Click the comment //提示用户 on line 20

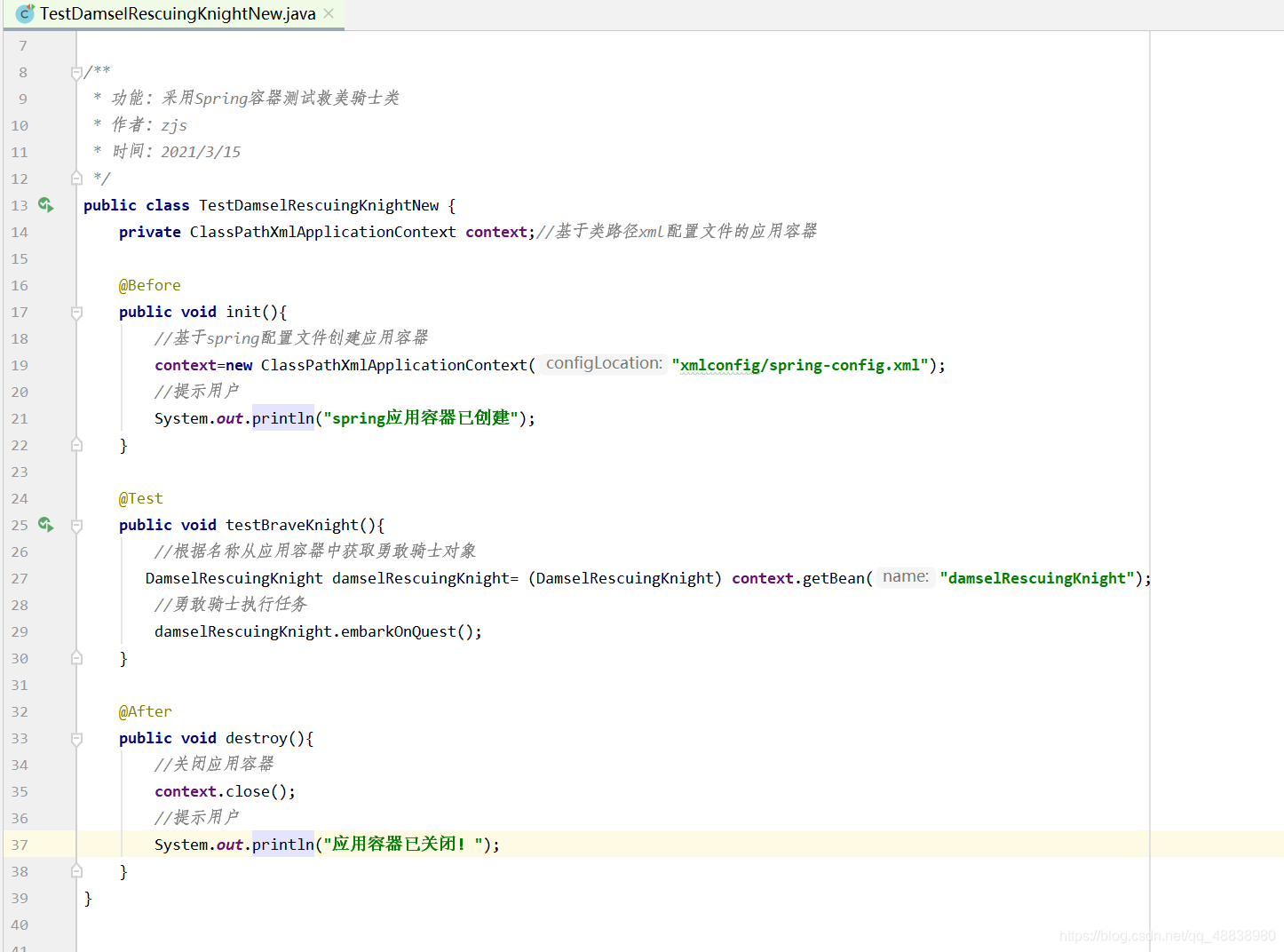pyautogui.click(x=197, y=391)
